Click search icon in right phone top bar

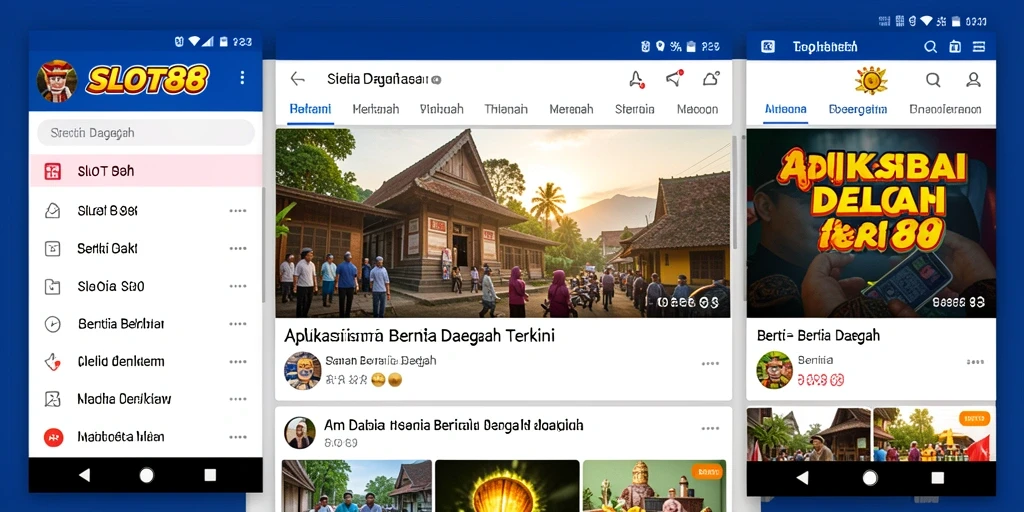tap(931, 46)
